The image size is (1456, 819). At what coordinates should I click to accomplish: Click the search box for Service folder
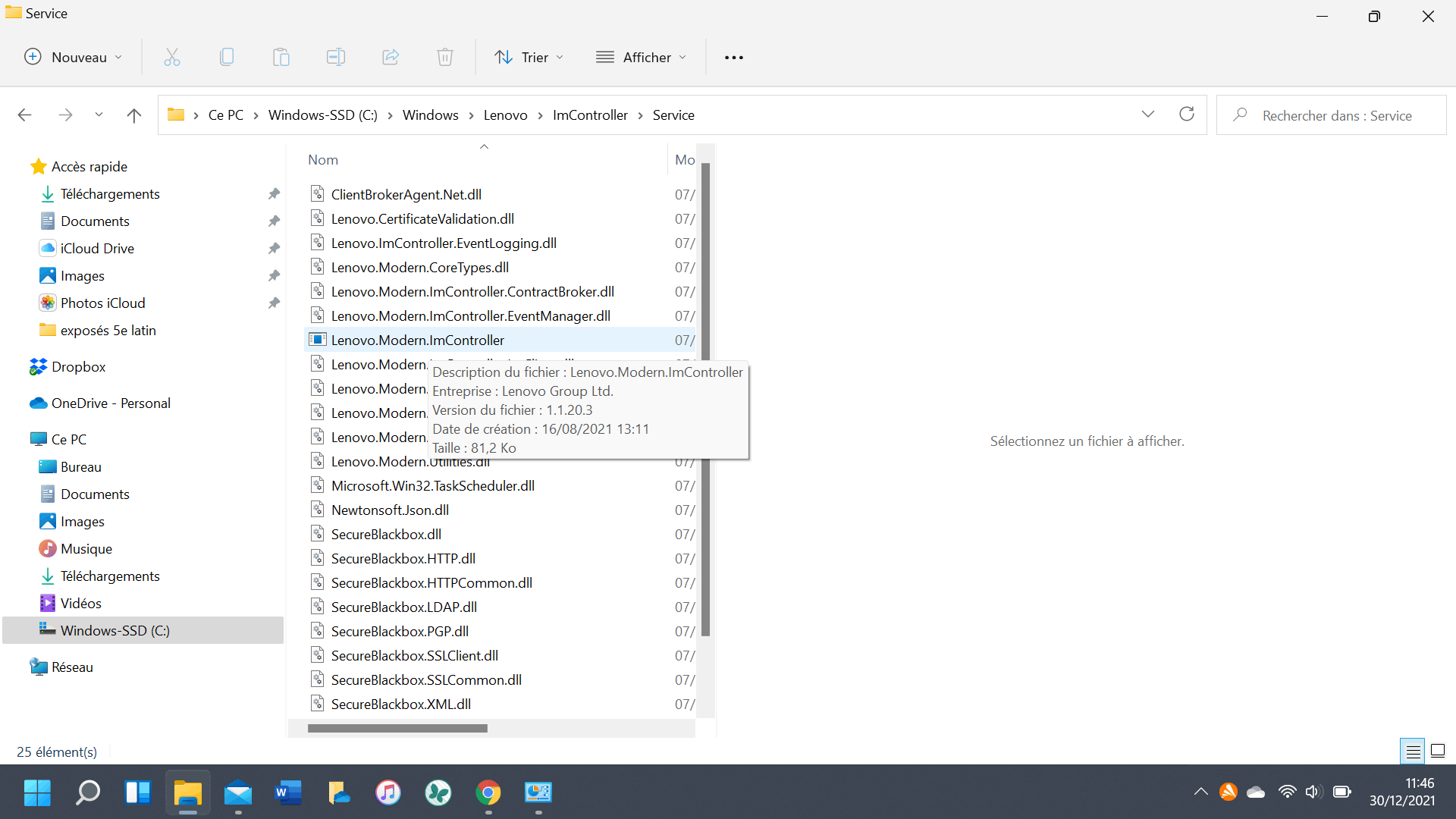point(1336,115)
